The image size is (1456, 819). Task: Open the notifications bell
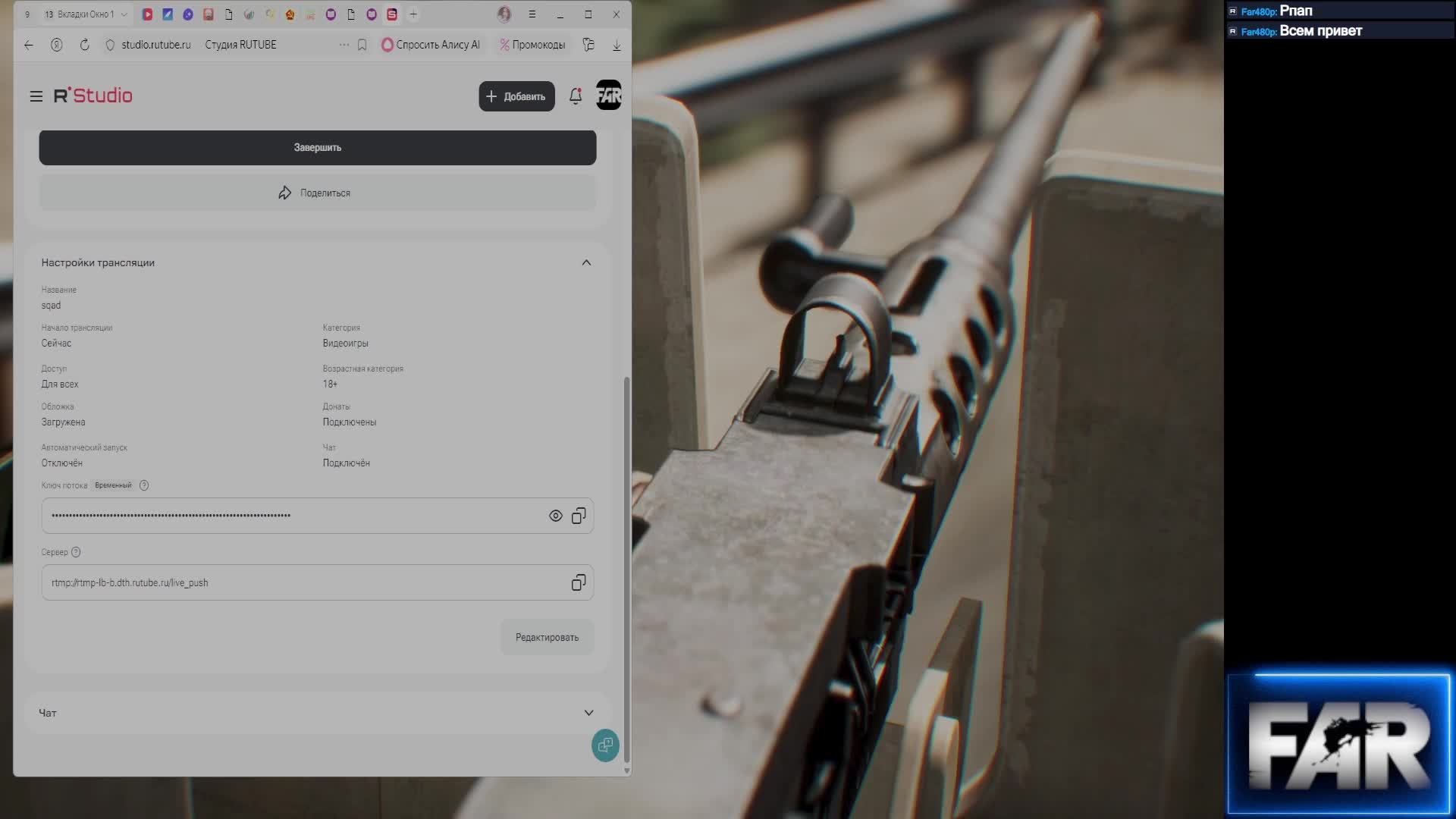point(576,96)
